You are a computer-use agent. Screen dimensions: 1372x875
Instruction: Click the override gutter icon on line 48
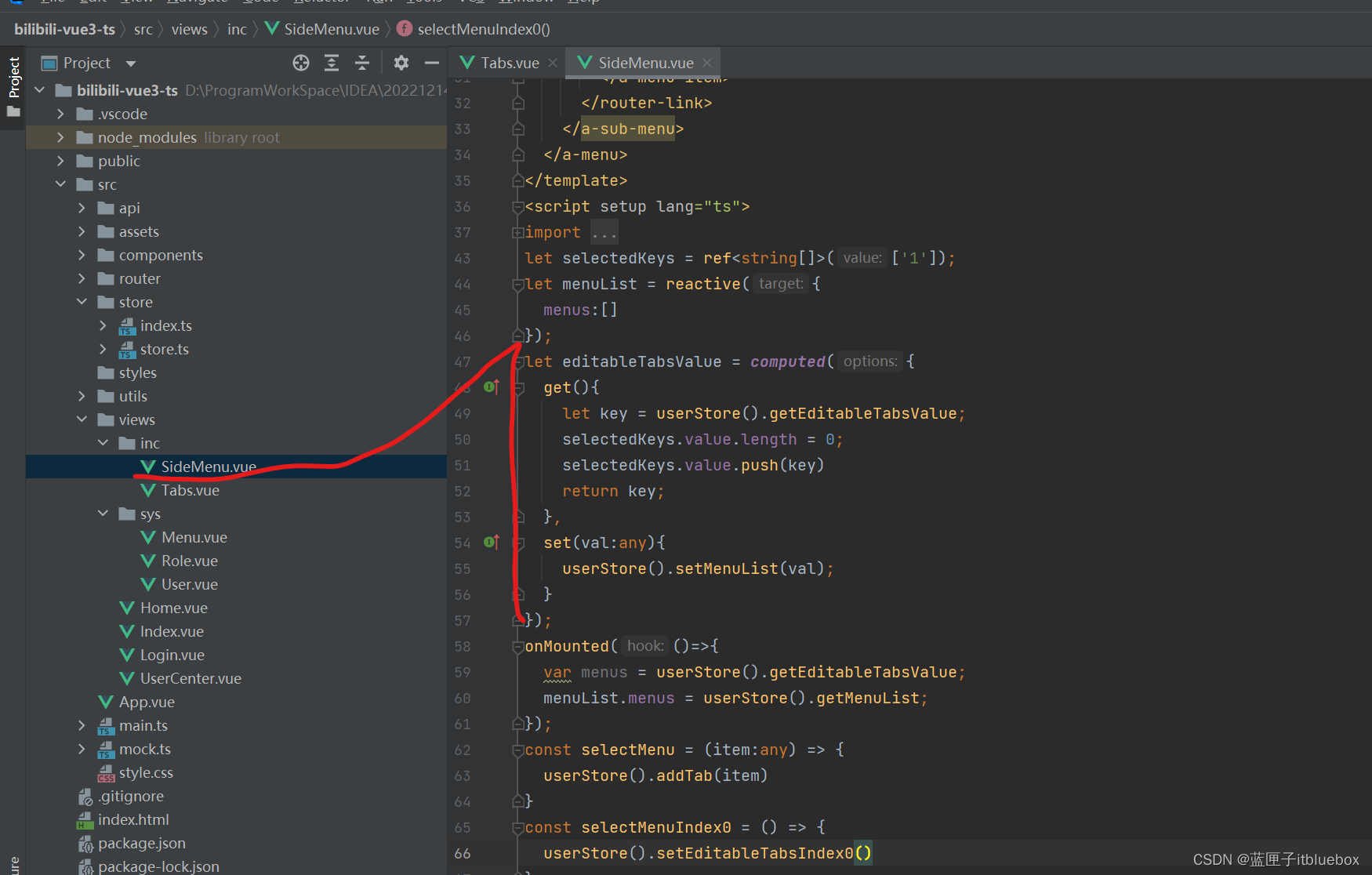point(492,387)
